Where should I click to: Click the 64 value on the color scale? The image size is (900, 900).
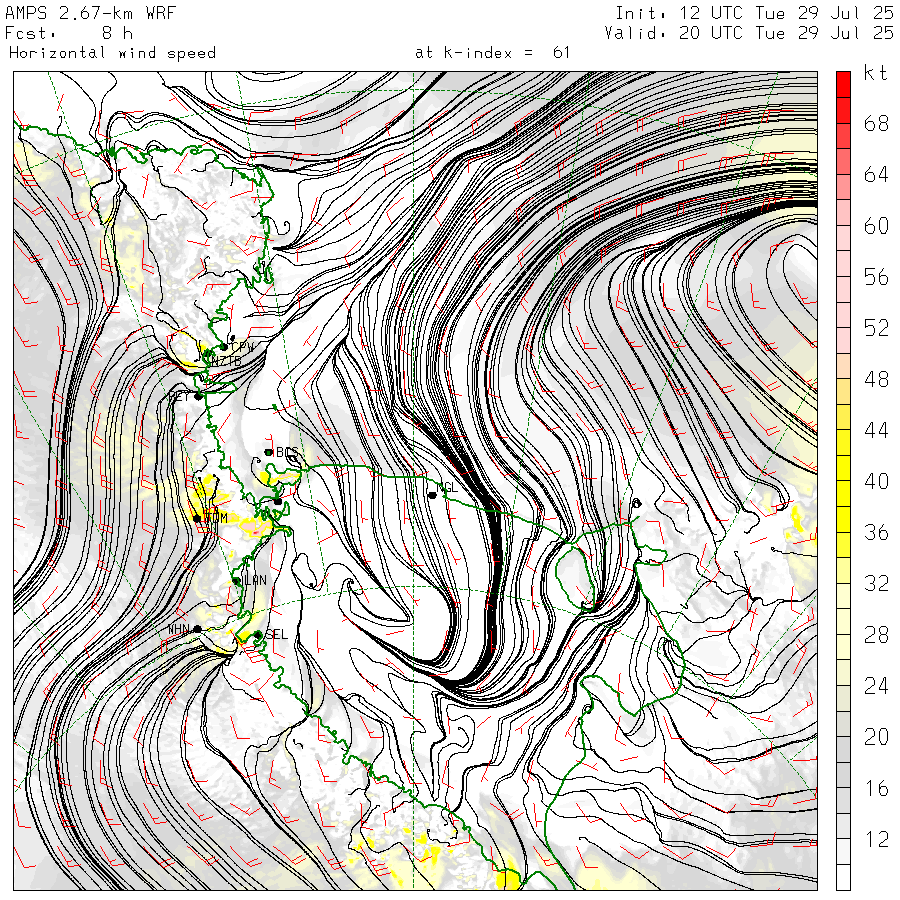(x=876, y=174)
